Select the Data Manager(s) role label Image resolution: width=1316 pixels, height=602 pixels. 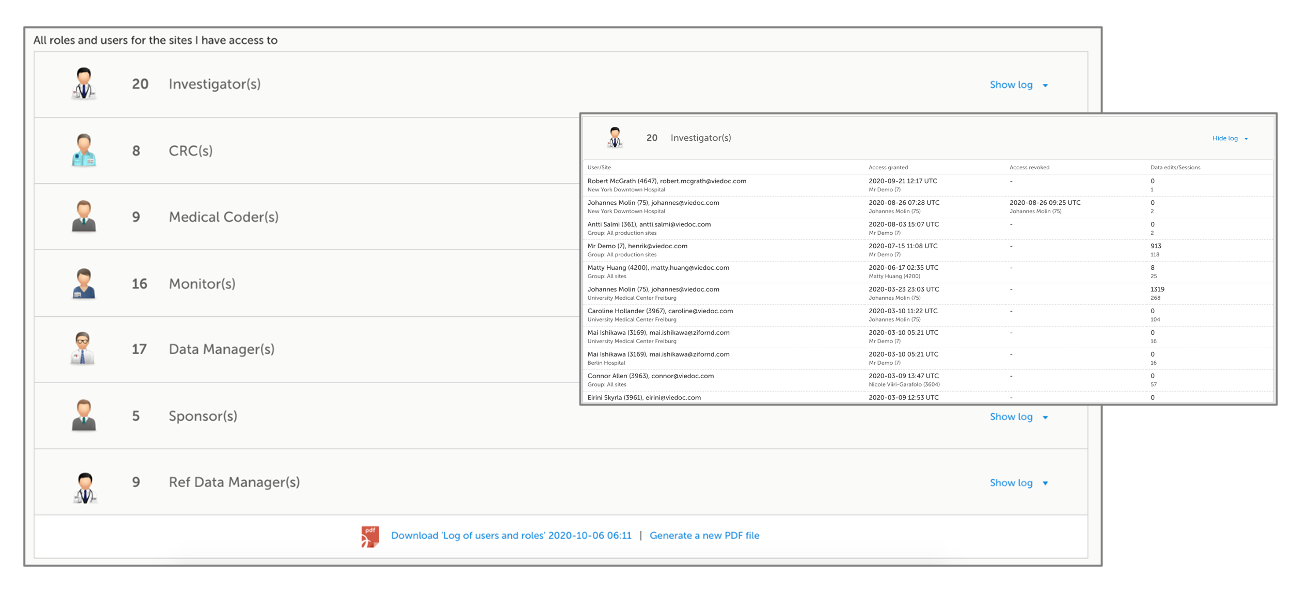click(x=221, y=349)
